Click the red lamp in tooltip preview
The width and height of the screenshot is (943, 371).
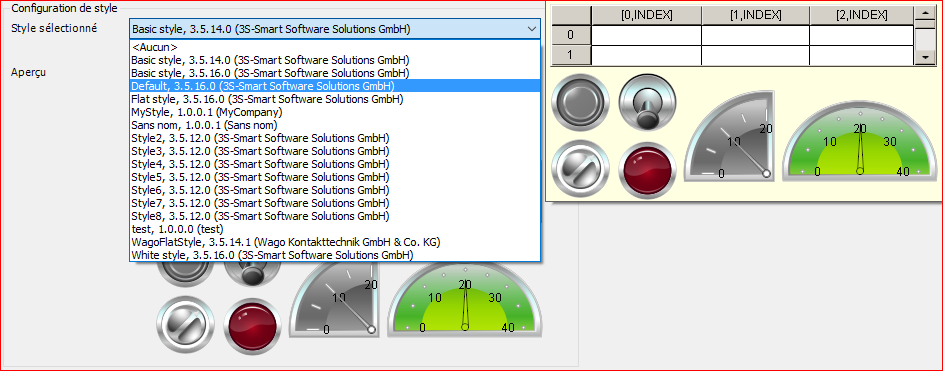click(x=647, y=170)
